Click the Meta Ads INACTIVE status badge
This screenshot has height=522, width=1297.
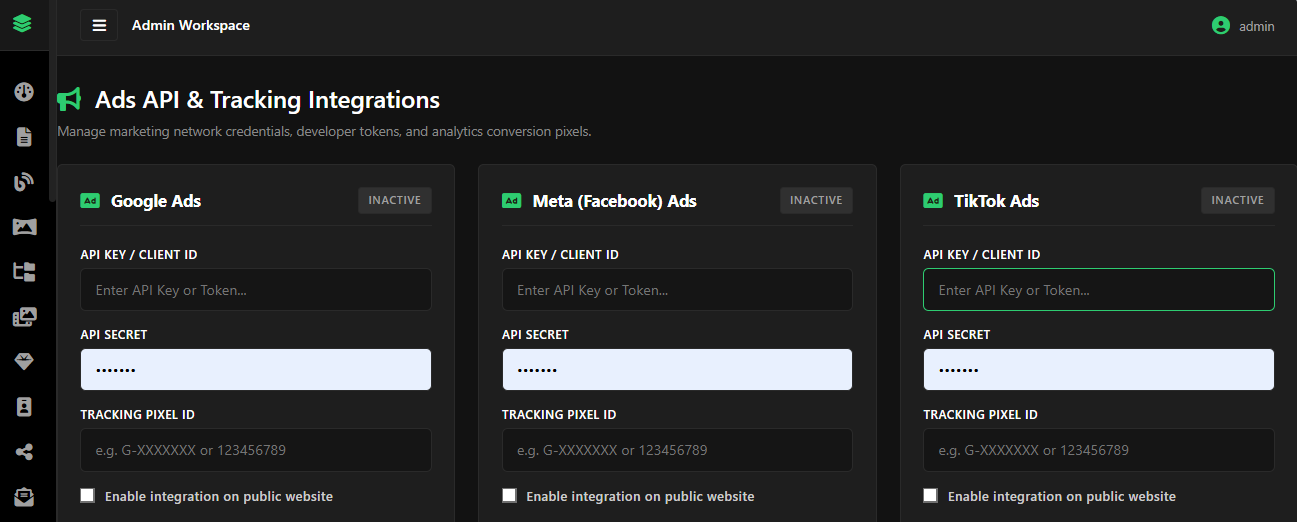(816, 200)
